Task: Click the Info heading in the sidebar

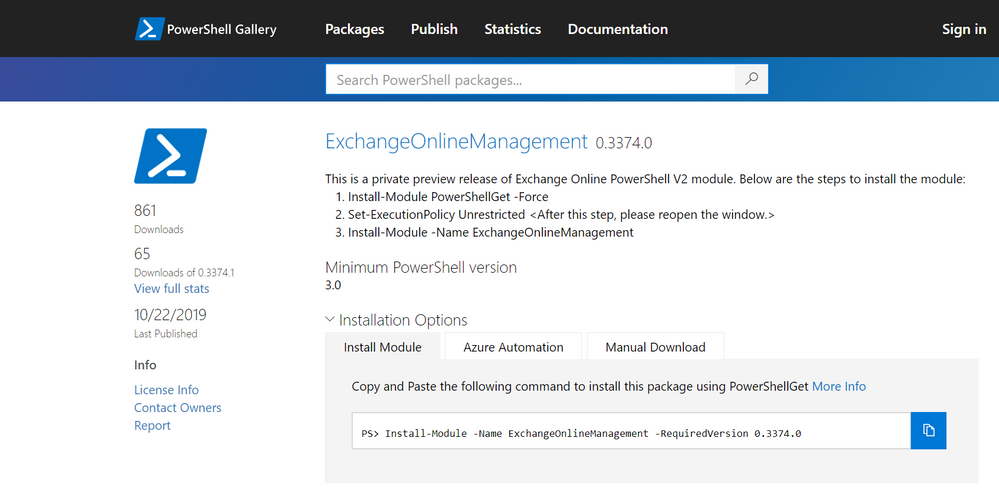Action: (145, 365)
